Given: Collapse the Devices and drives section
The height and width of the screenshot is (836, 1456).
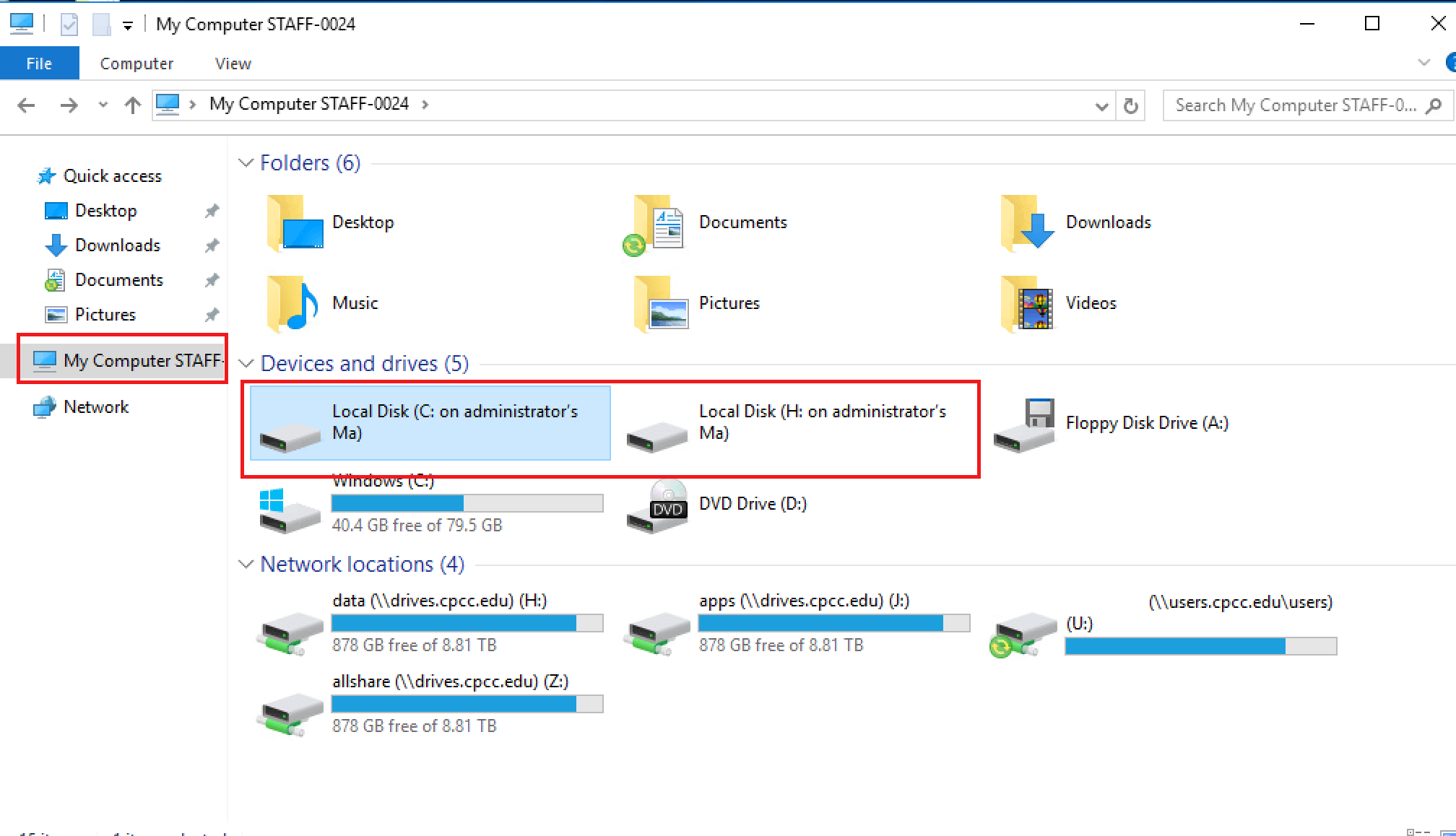Looking at the screenshot, I should coord(246,363).
